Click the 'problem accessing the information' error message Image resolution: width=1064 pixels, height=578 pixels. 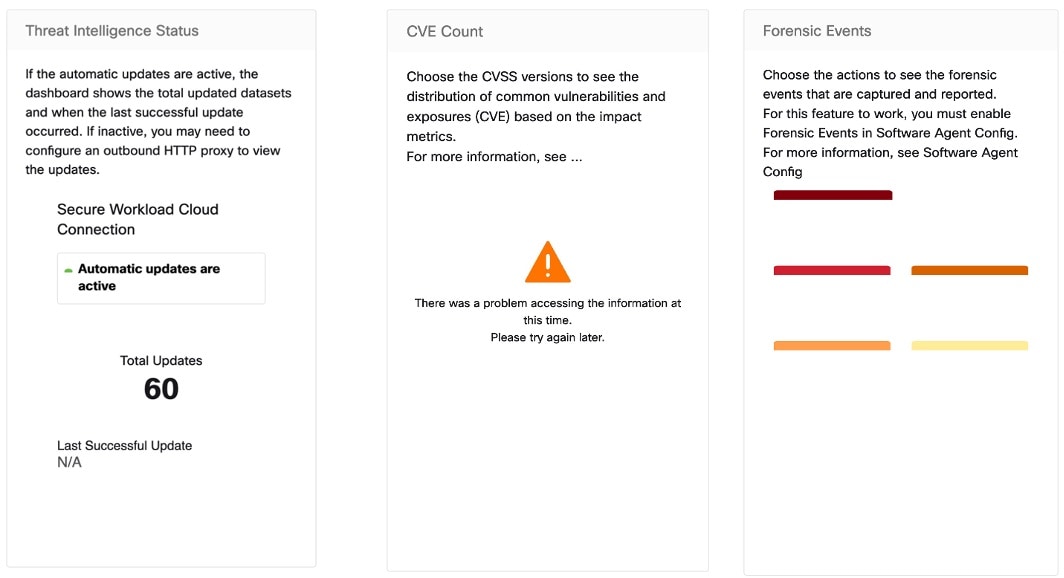coord(548,311)
